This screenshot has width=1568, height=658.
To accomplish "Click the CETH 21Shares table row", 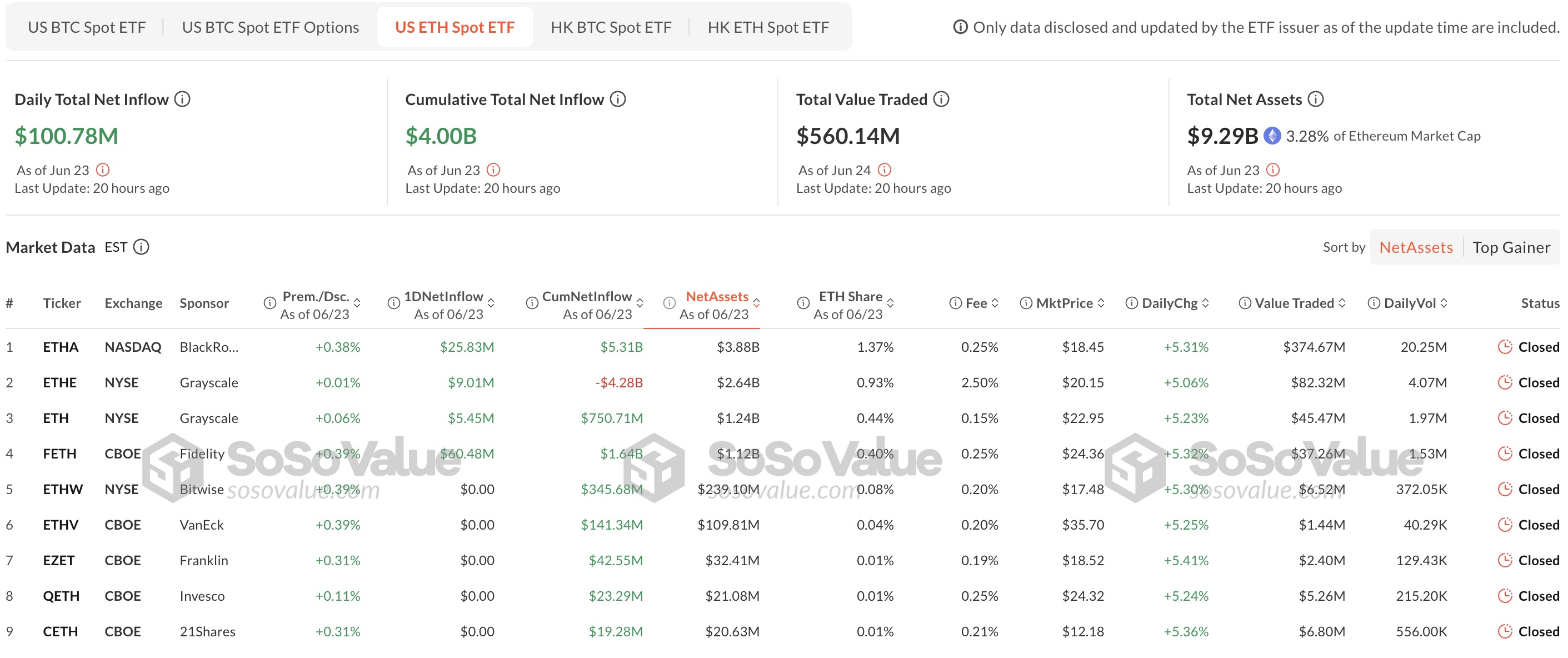I will point(207,631).
